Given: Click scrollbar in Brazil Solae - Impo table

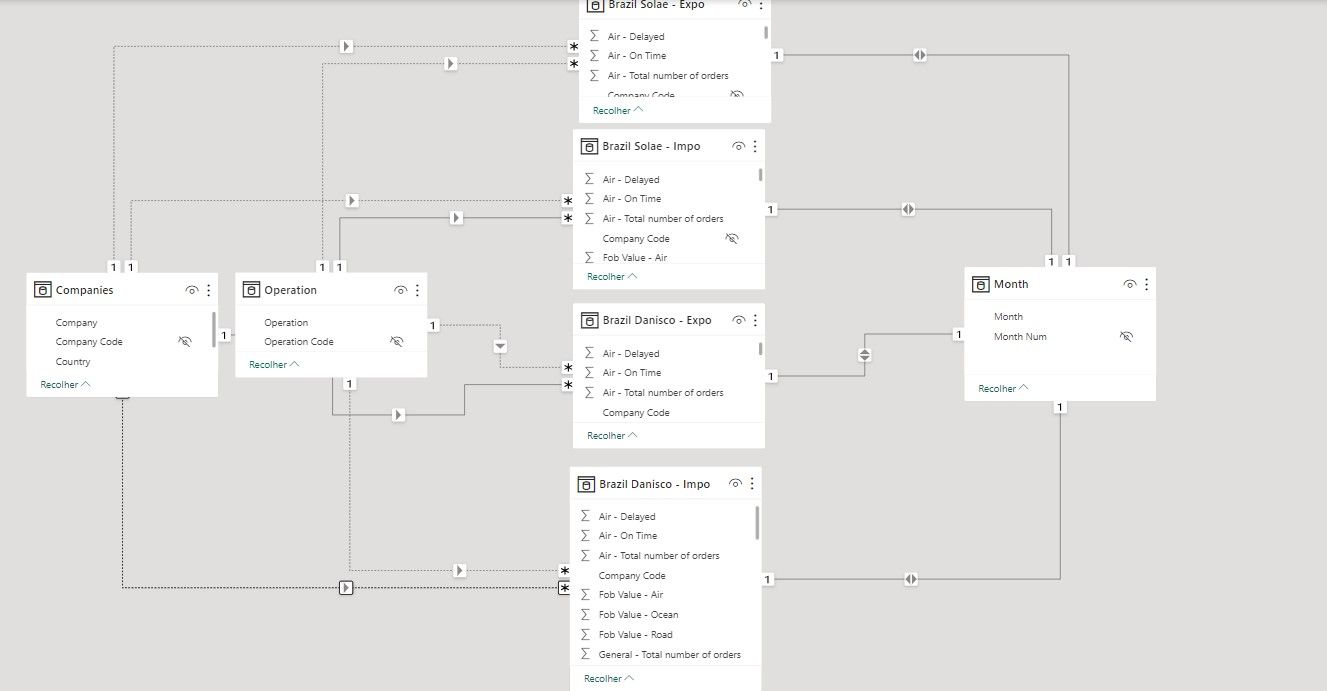Looking at the screenshot, I should pos(761,174).
